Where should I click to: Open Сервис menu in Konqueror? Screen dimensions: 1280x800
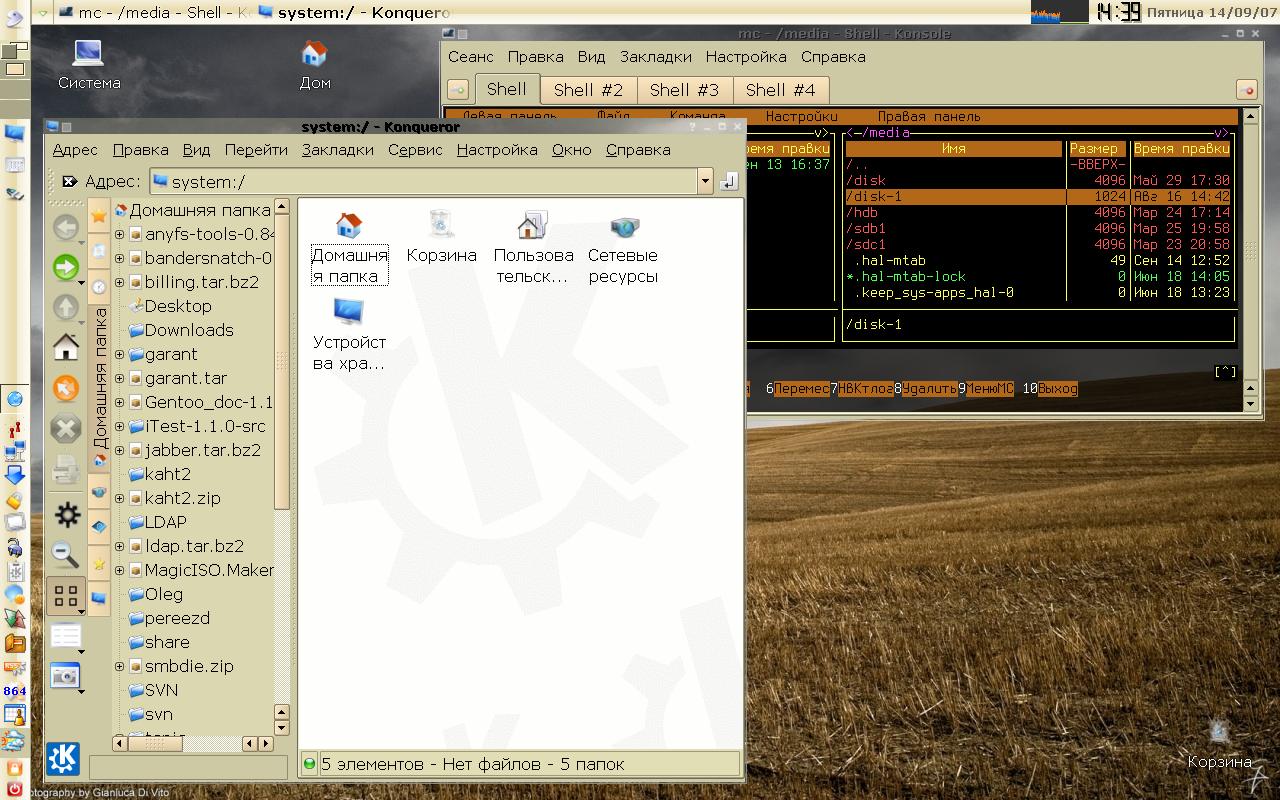tap(415, 150)
